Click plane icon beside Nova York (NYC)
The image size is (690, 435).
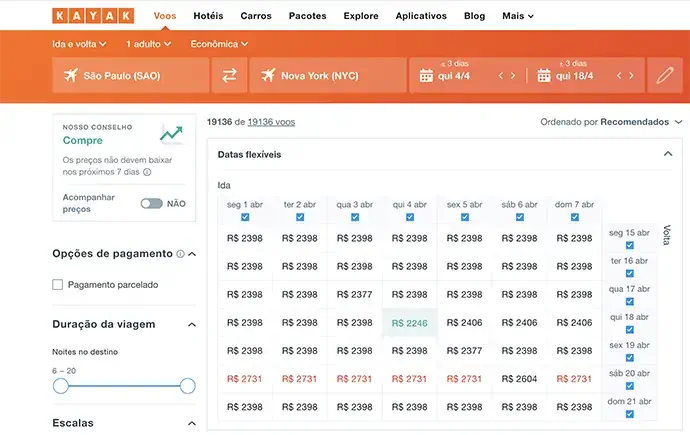click(x=268, y=75)
